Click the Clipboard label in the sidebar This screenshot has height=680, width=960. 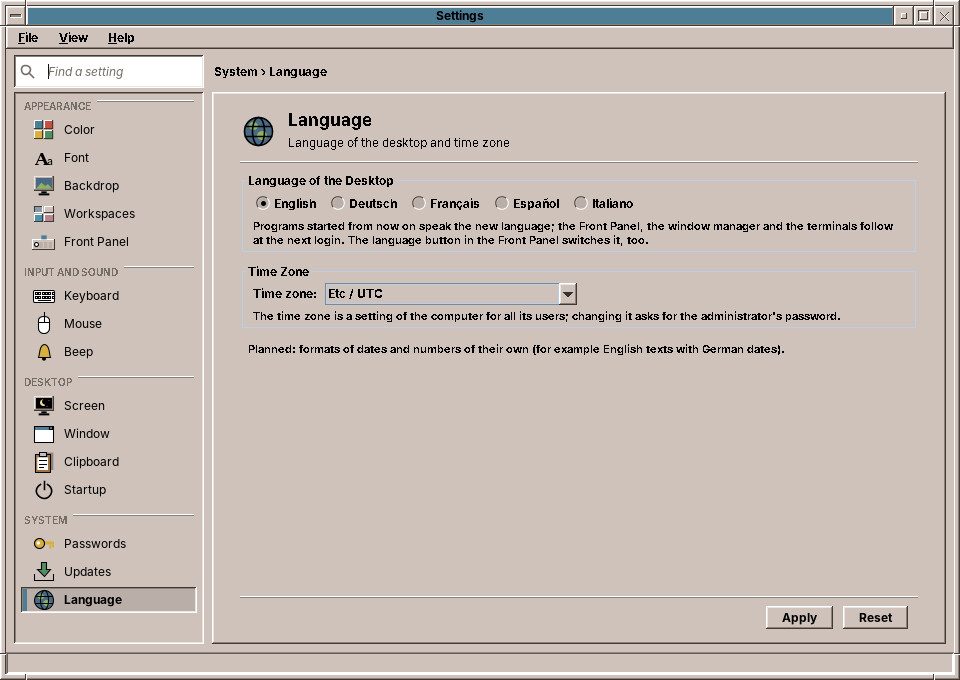click(x=91, y=461)
